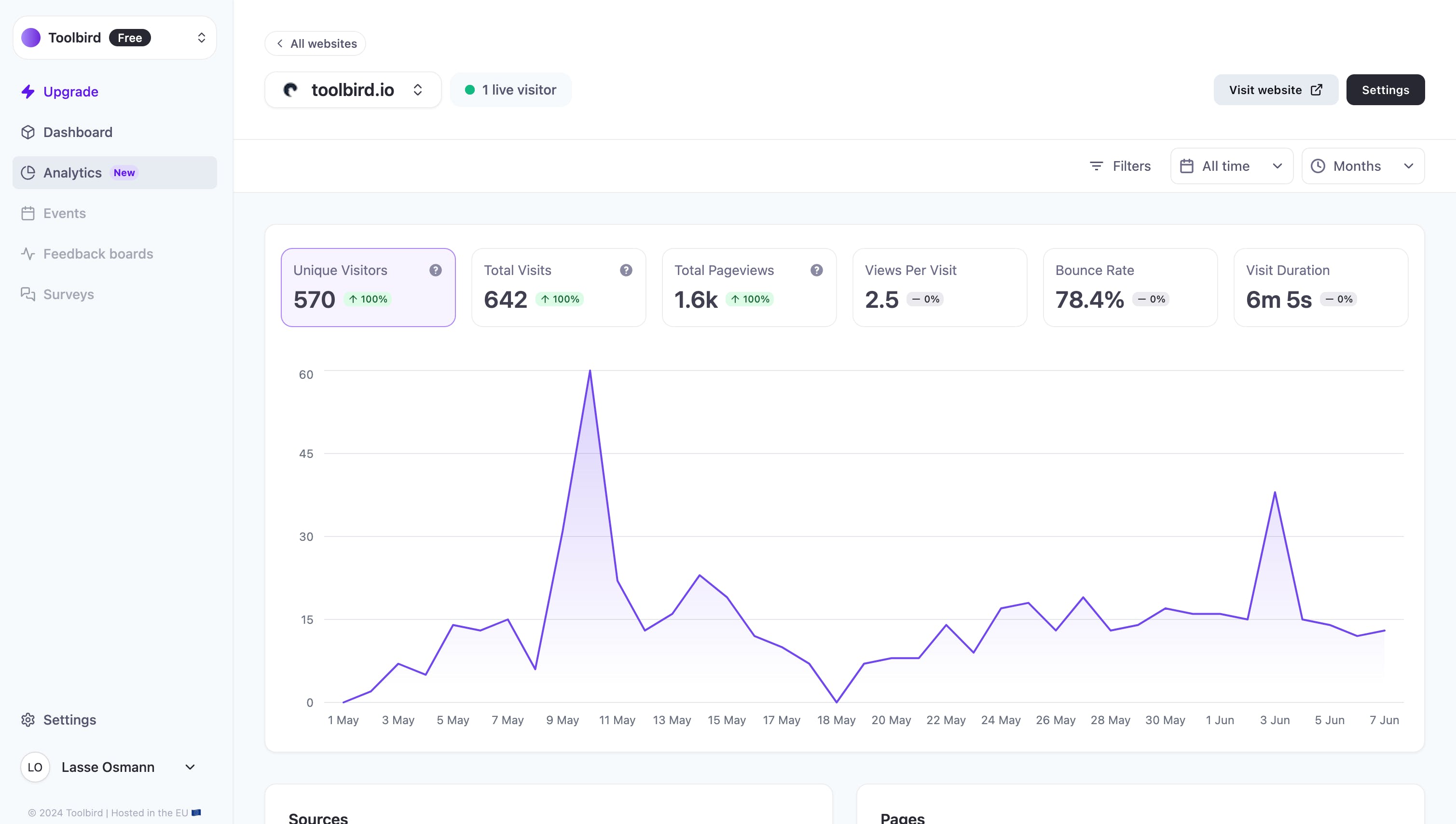Click the Events calendar icon

click(27, 213)
